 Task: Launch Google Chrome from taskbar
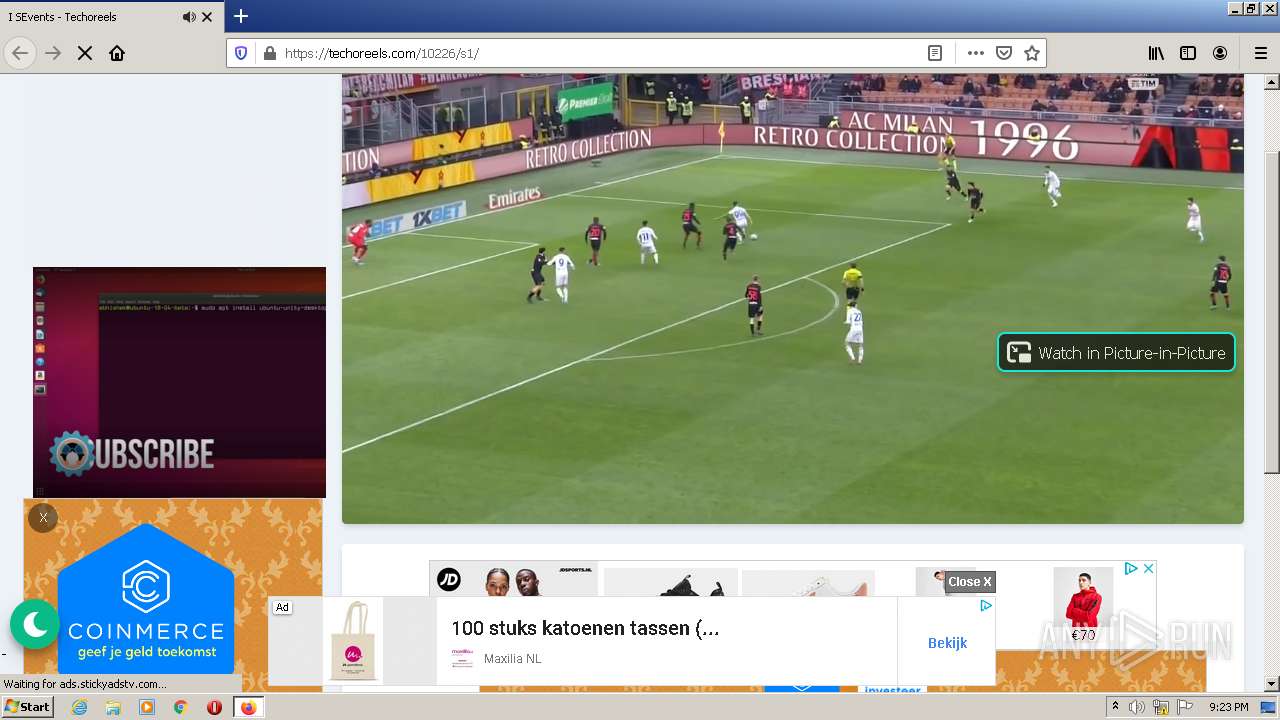coord(181,707)
